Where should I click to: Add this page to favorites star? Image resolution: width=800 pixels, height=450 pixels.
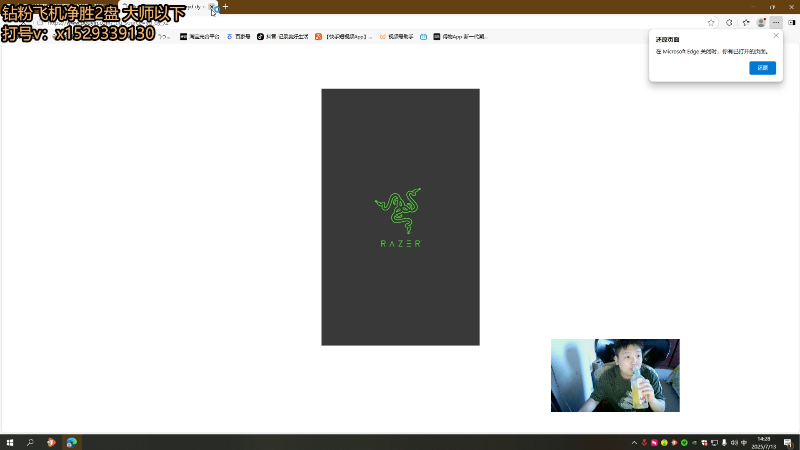tap(711, 22)
